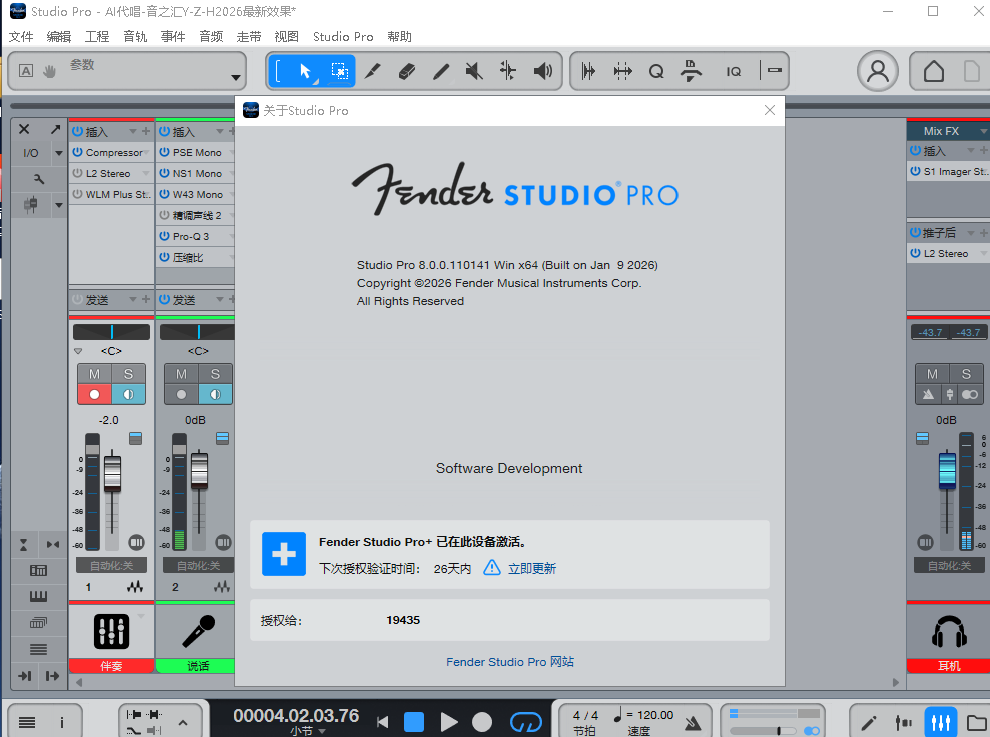Select the Paint tool
Viewport: 990px width, 737px height.
(x=441, y=71)
